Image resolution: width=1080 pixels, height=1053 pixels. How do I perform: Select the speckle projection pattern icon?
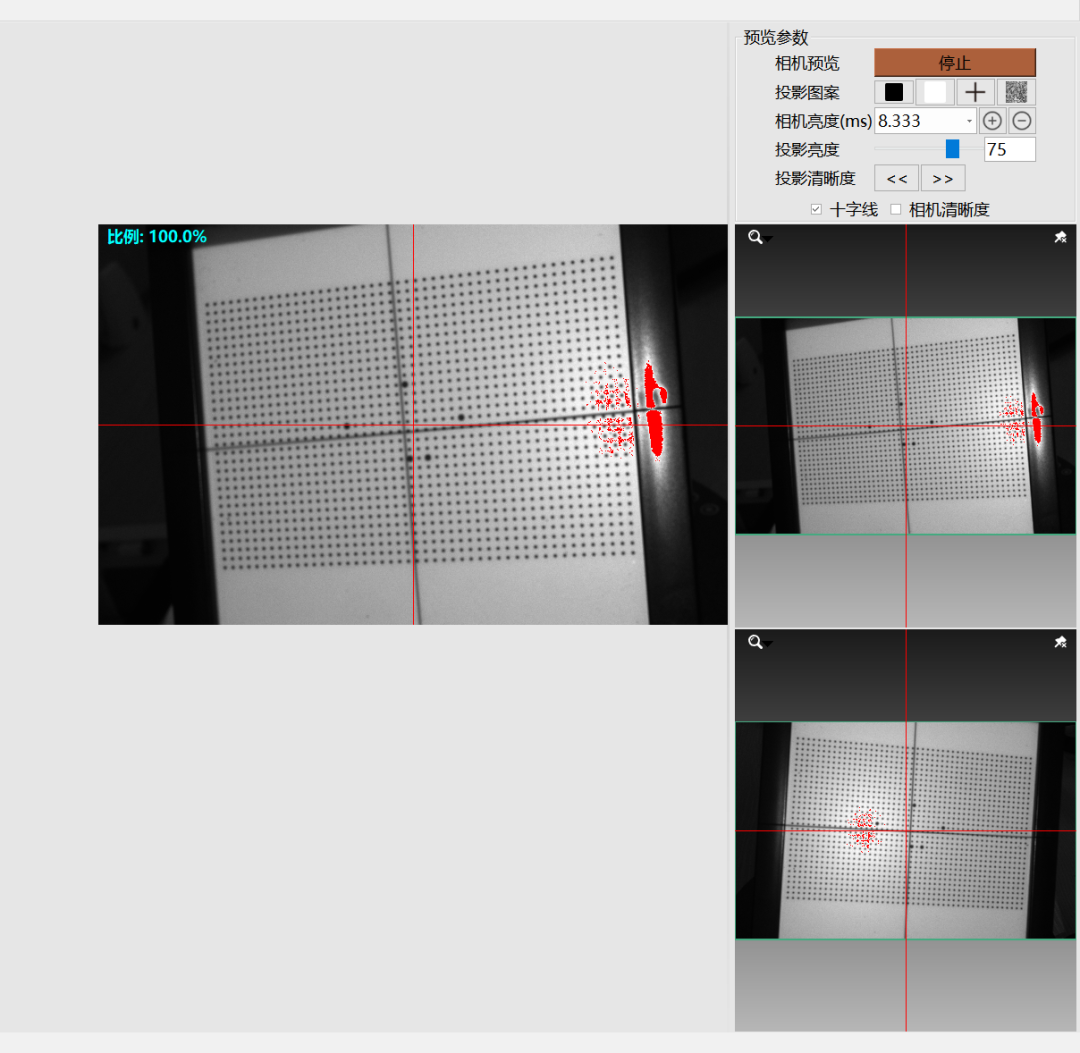[1017, 91]
